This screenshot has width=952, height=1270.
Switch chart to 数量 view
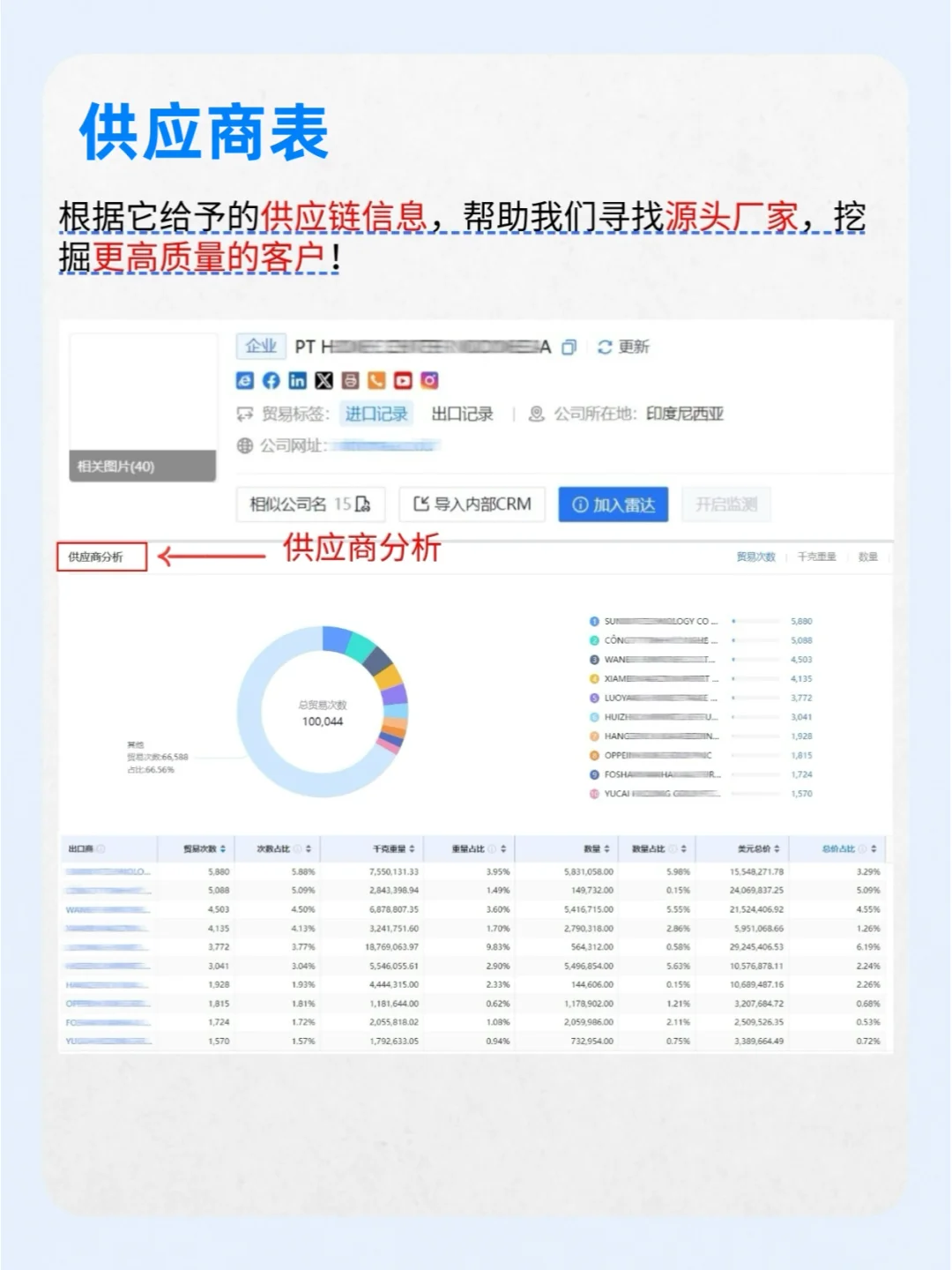pyautogui.click(x=868, y=557)
